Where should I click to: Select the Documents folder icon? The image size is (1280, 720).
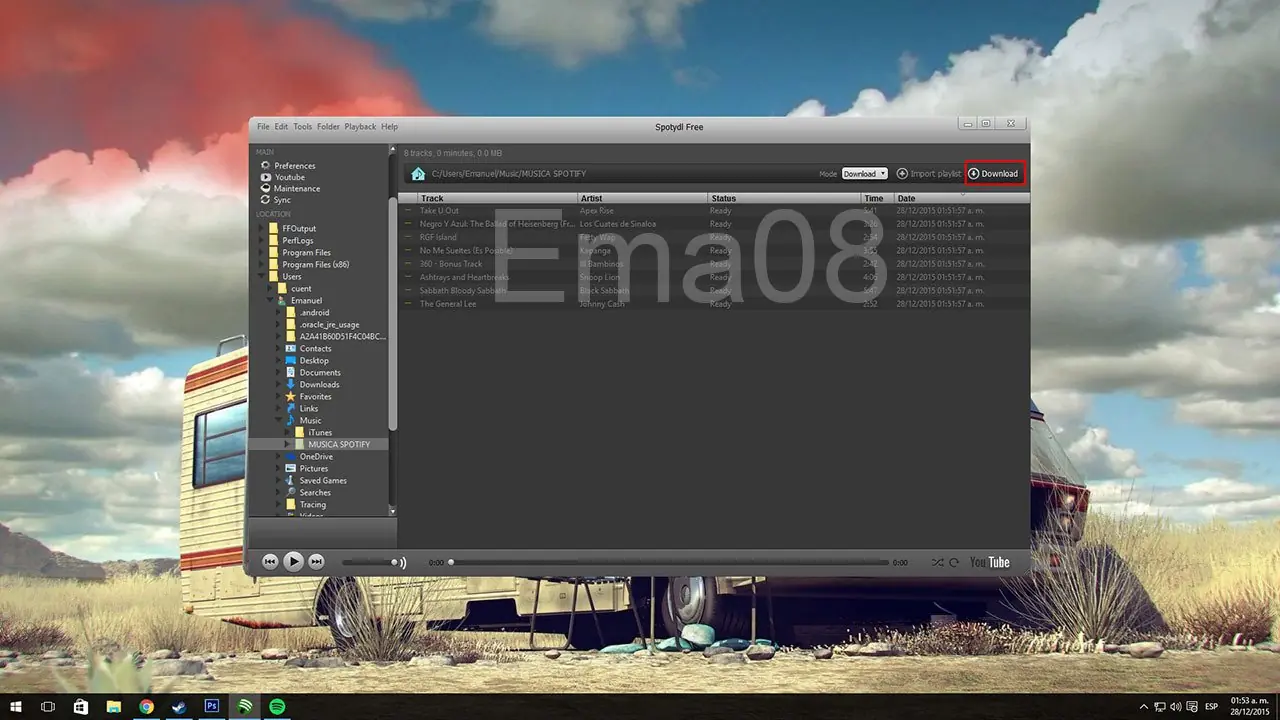click(291, 373)
